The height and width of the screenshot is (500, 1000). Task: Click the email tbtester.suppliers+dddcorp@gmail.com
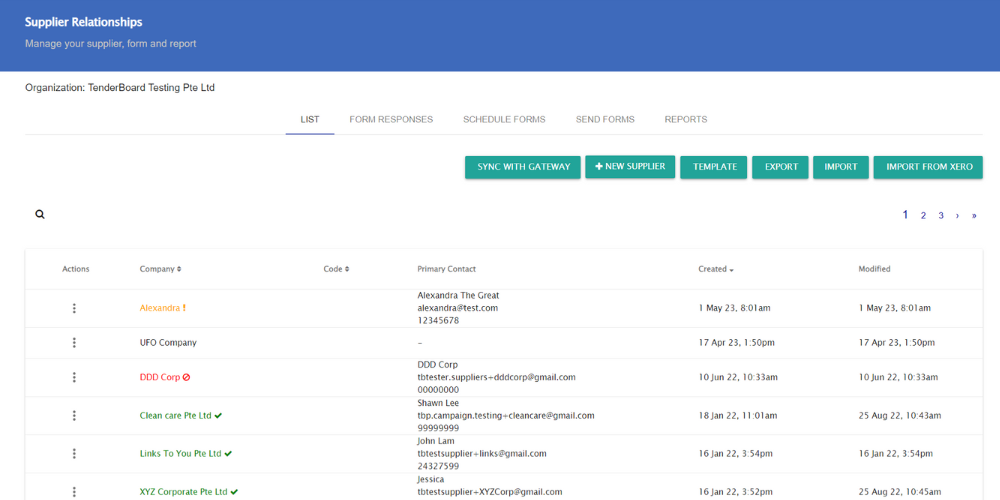(x=496, y=378)
